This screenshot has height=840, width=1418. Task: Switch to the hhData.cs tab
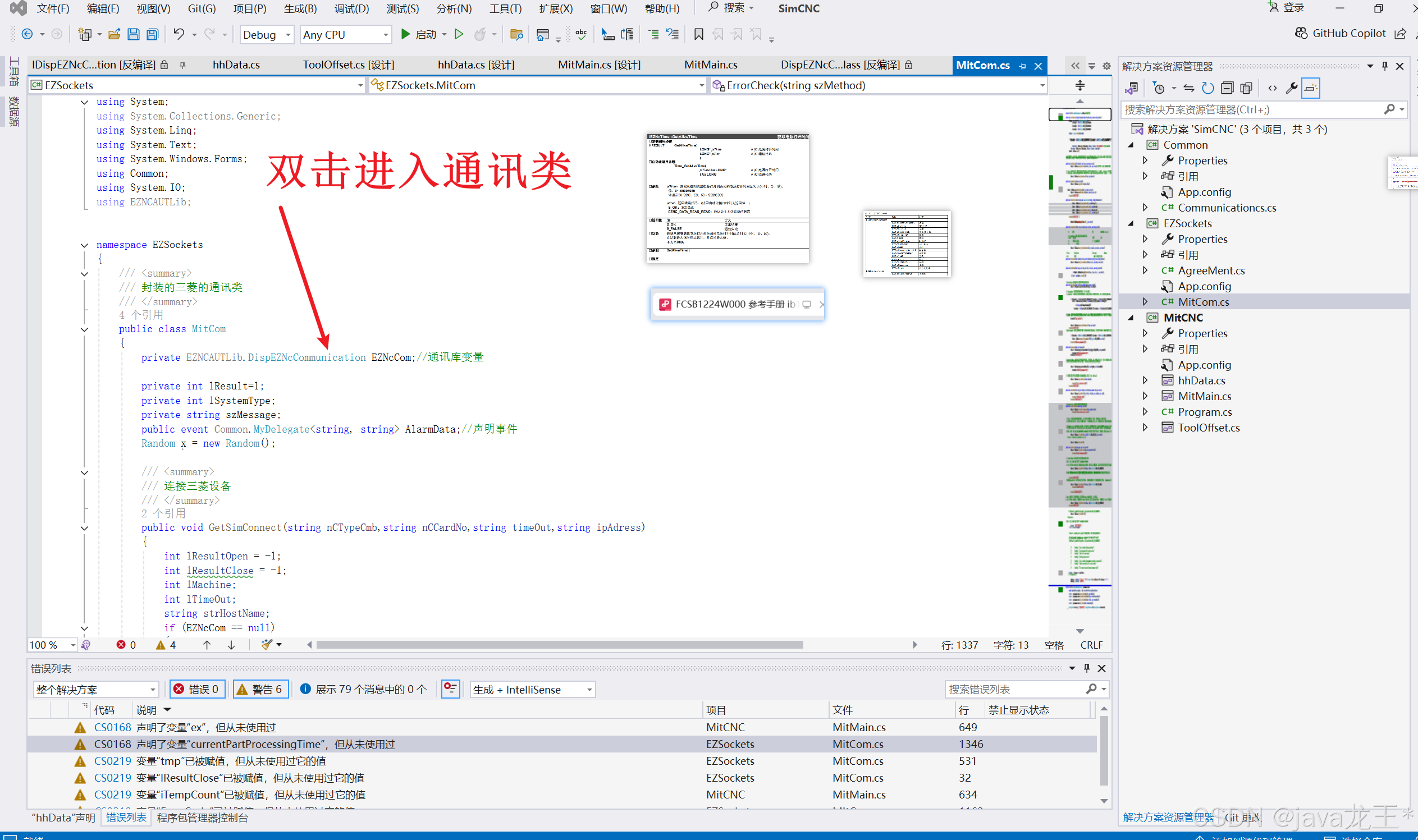point(236,65)
